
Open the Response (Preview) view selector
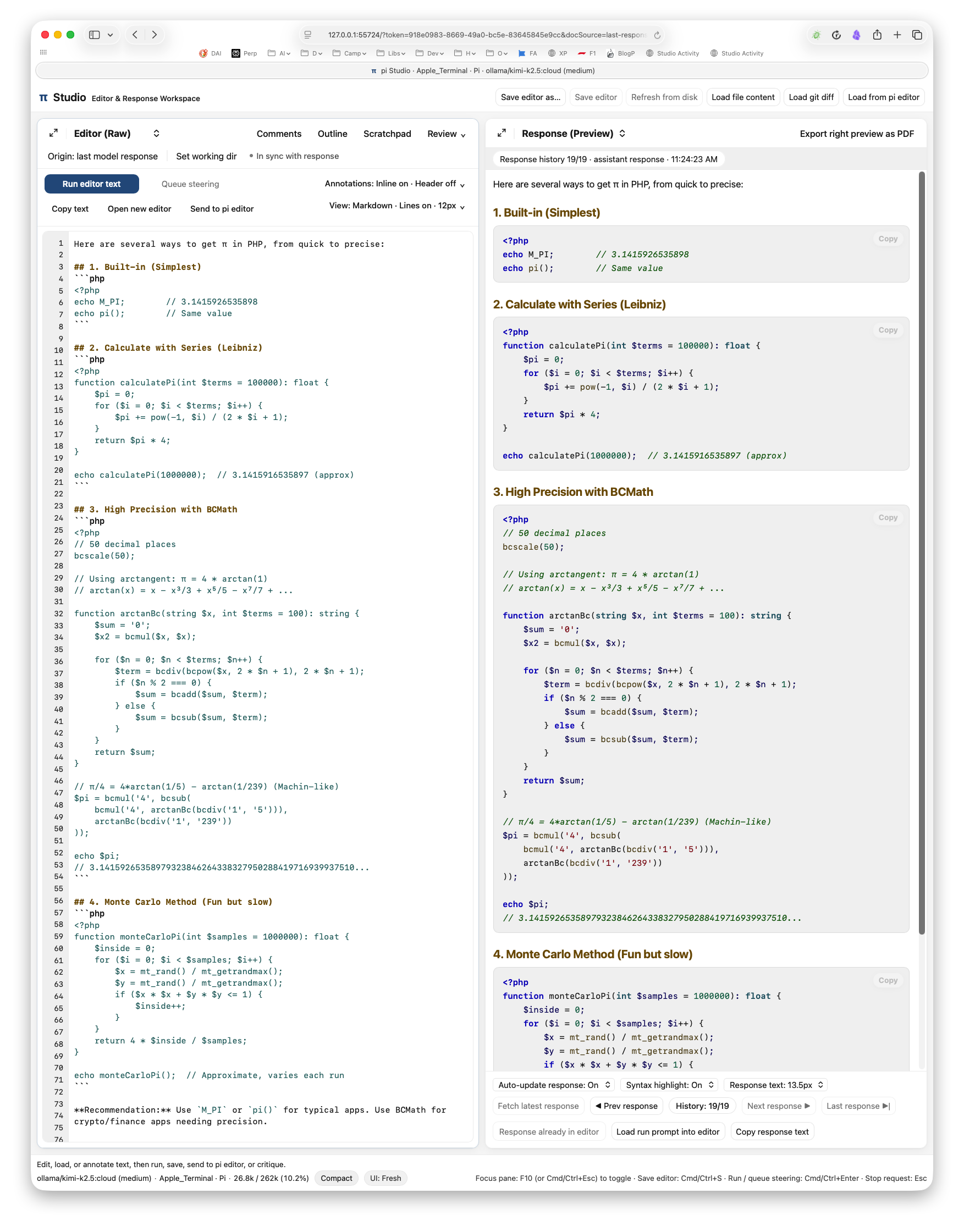click(x=574, y=134)
